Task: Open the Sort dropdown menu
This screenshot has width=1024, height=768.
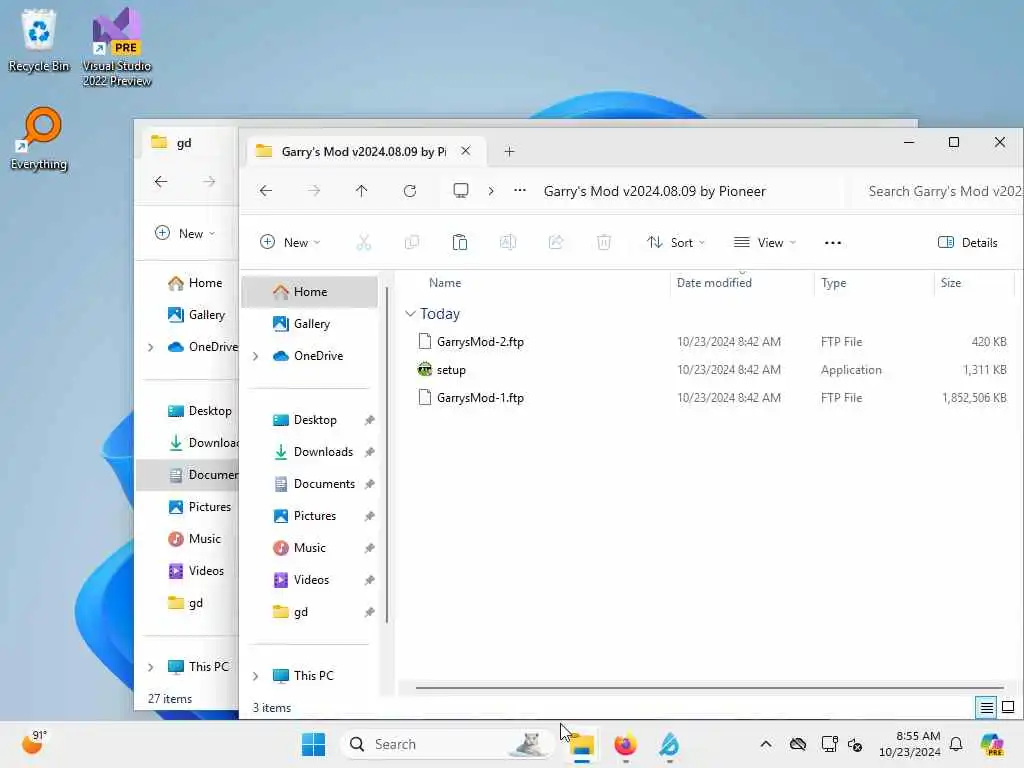Action: pos(676,243)
